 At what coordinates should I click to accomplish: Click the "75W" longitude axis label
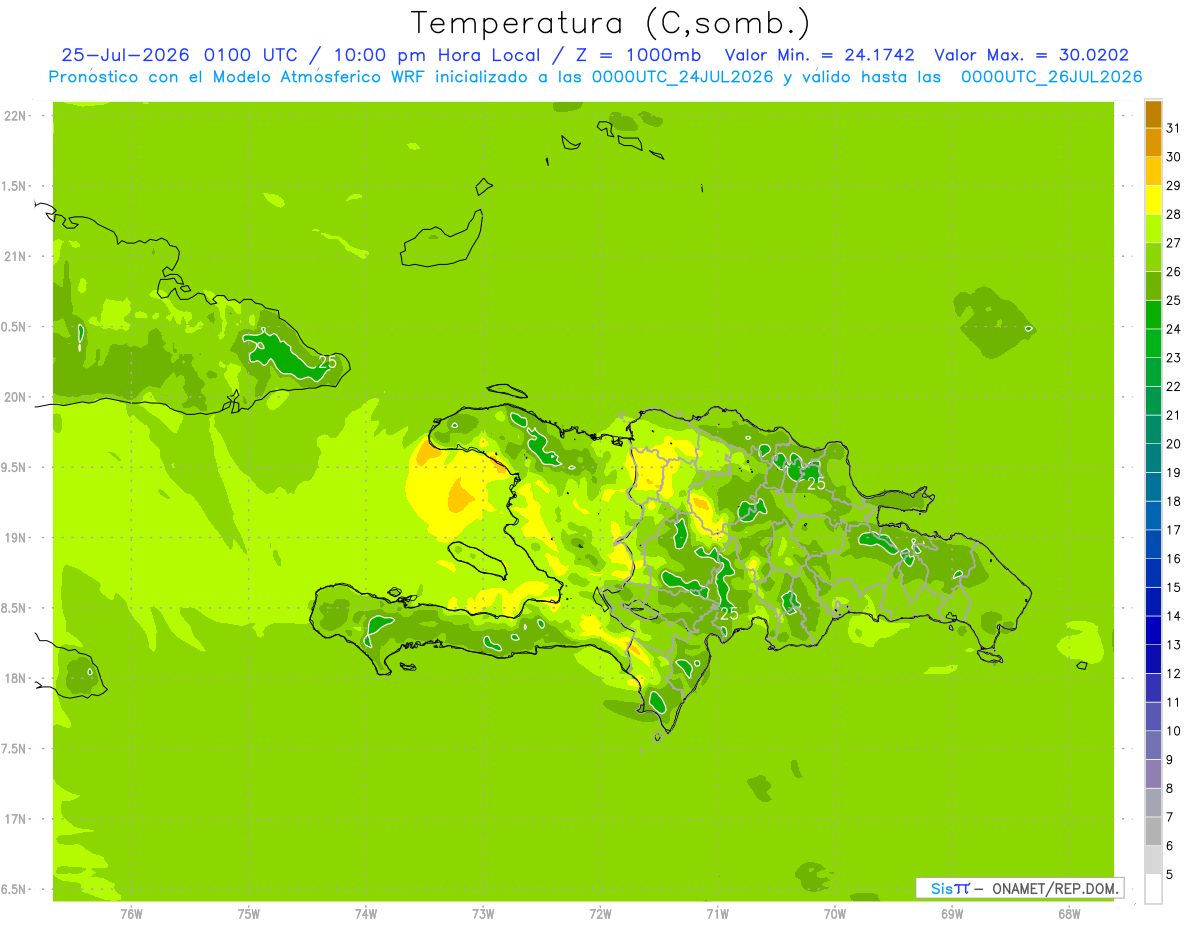click(x=249, y=914)
